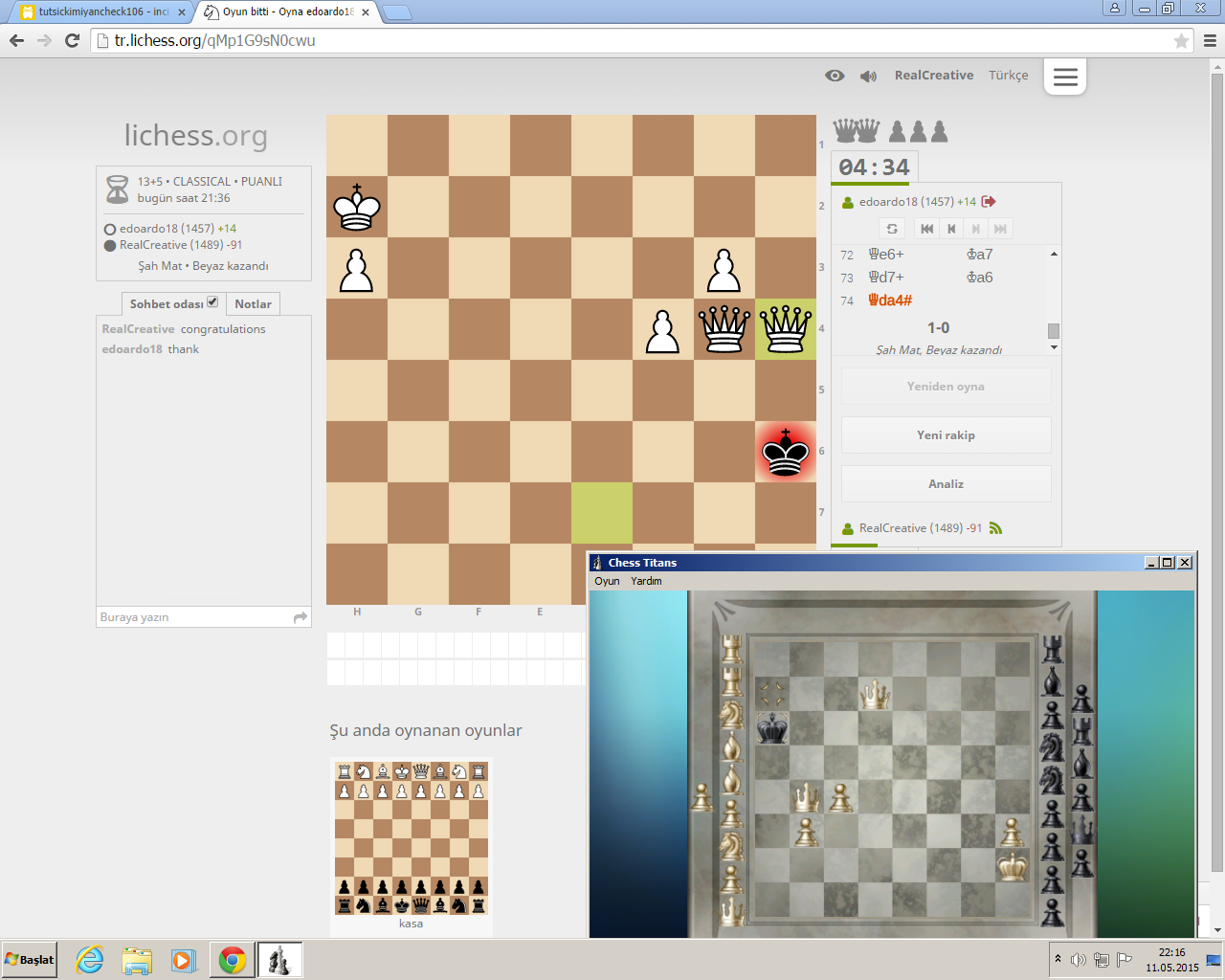Bookmark the page with star icon
1225x980 pixels.
click(1181, 40)
